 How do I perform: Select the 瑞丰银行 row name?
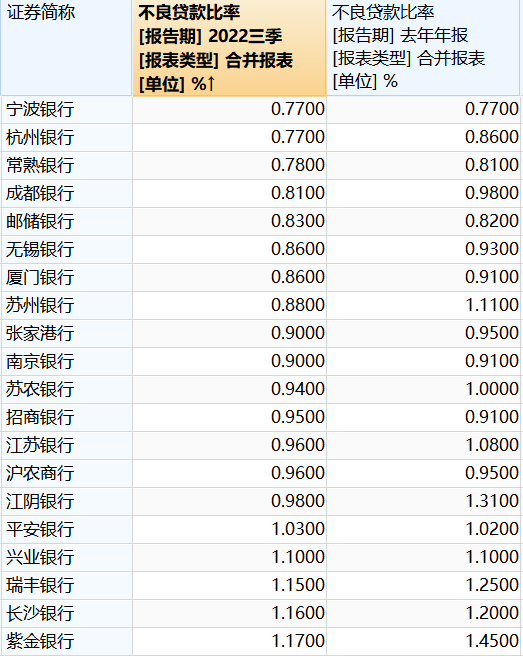40,586
